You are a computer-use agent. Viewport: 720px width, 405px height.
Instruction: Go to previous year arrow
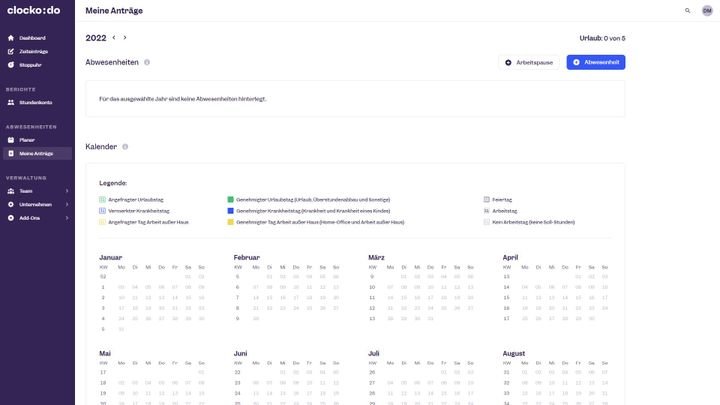[x=114, y=38]
